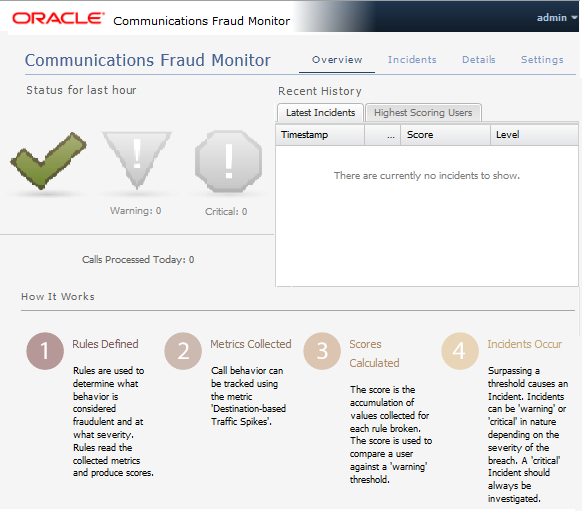The width and height of the screenshot is (582, 511).
Task: Click the 'Rules Defined' heading
Action: (x=105, y=344)
